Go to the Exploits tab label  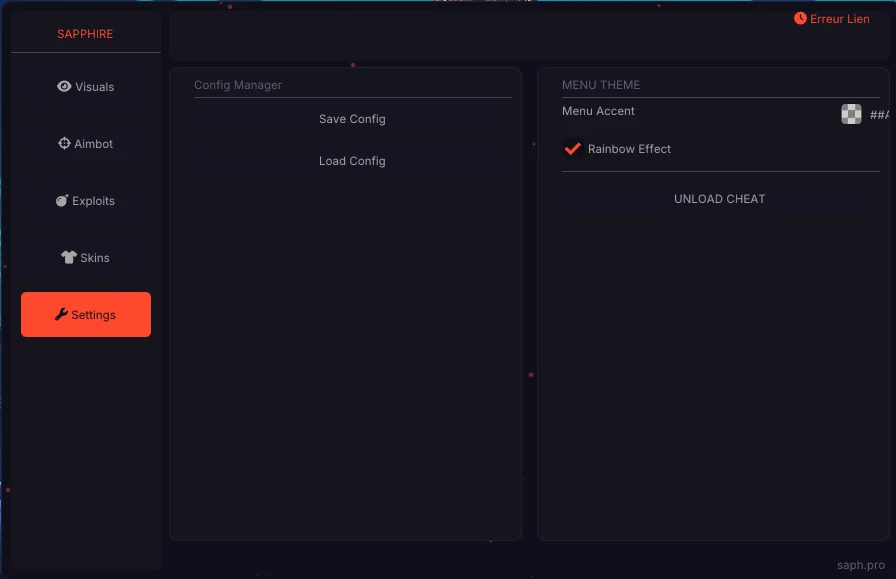(x=94, y=201)
